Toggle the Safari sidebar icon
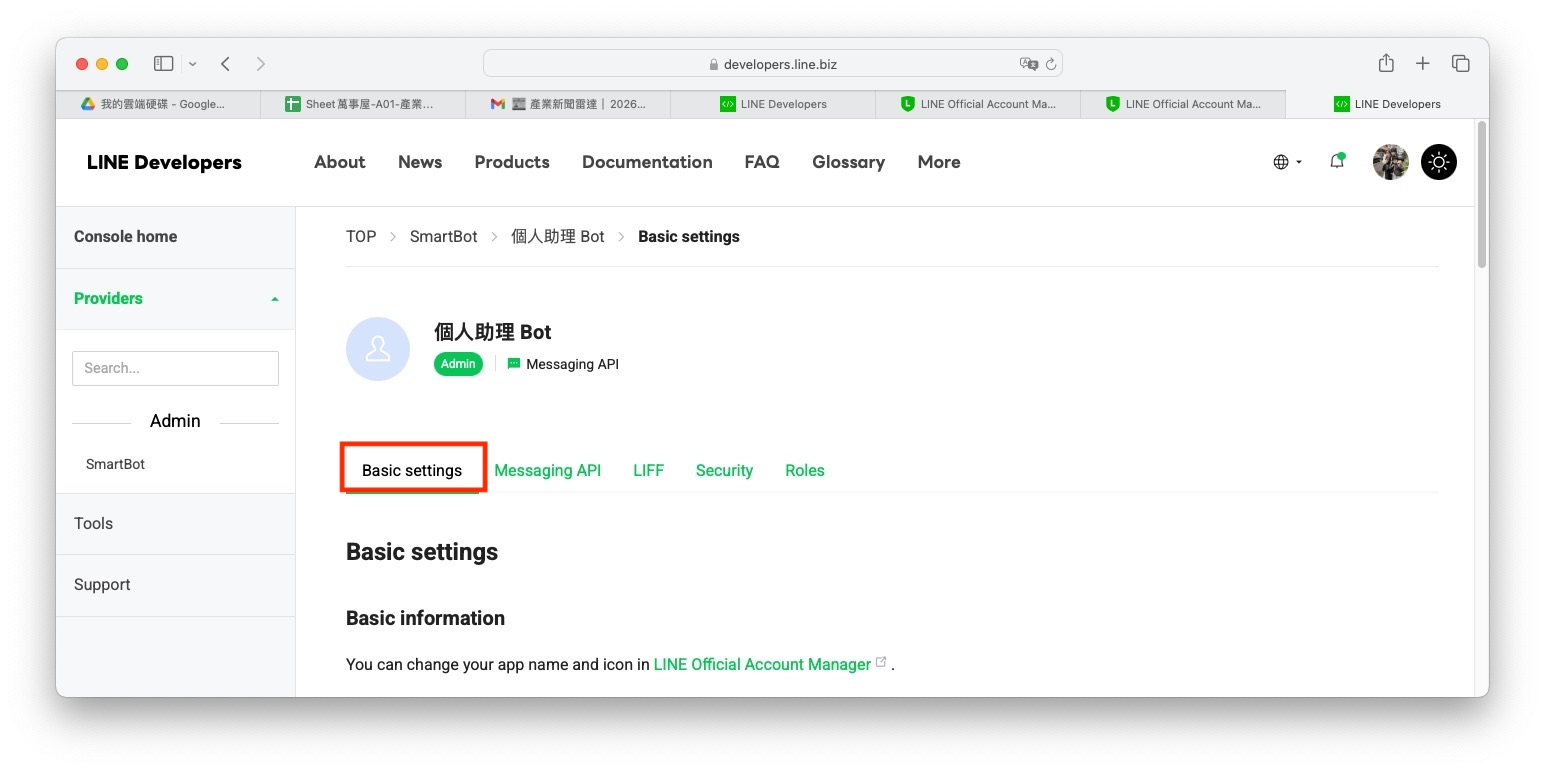Screen dimensions: 1545x771 (163, 63)
